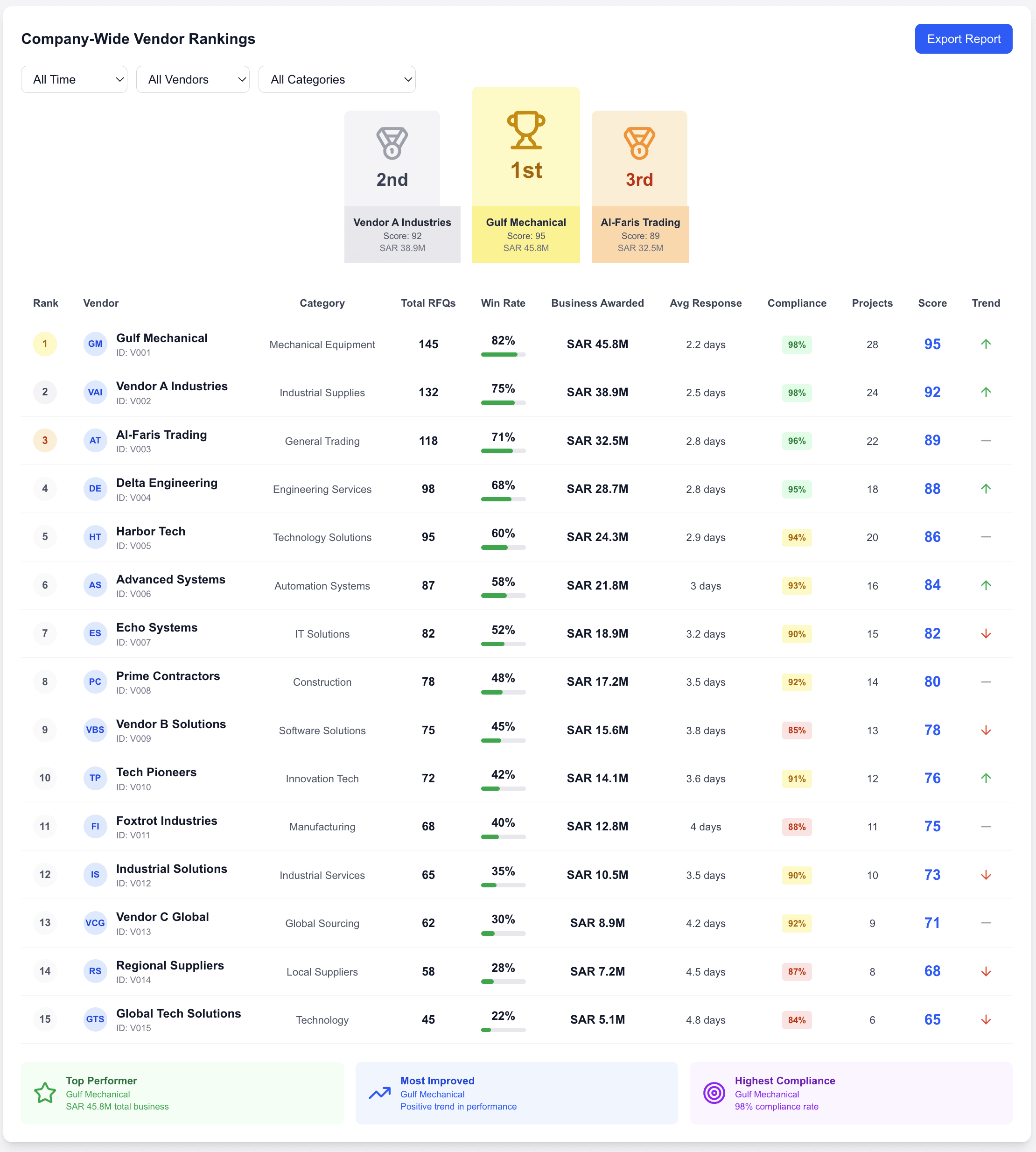Click the GM avatar badge for Gulf Mechanical
Viewport: 1036px width, 1152px height.
click(95, 344)
